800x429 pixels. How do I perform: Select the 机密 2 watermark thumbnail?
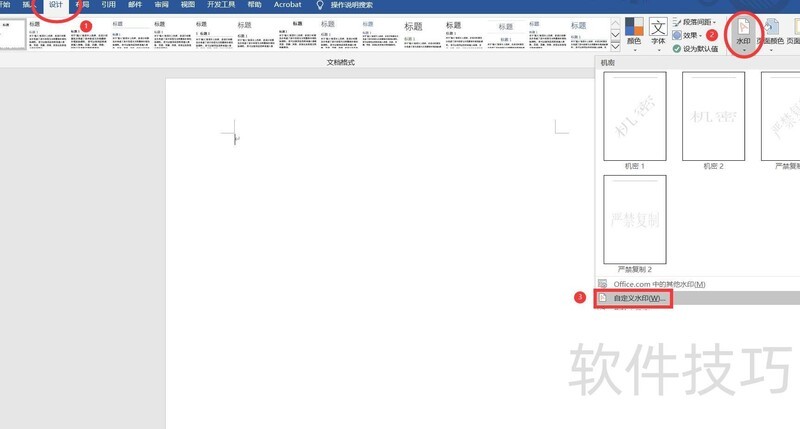pos(713,116)
